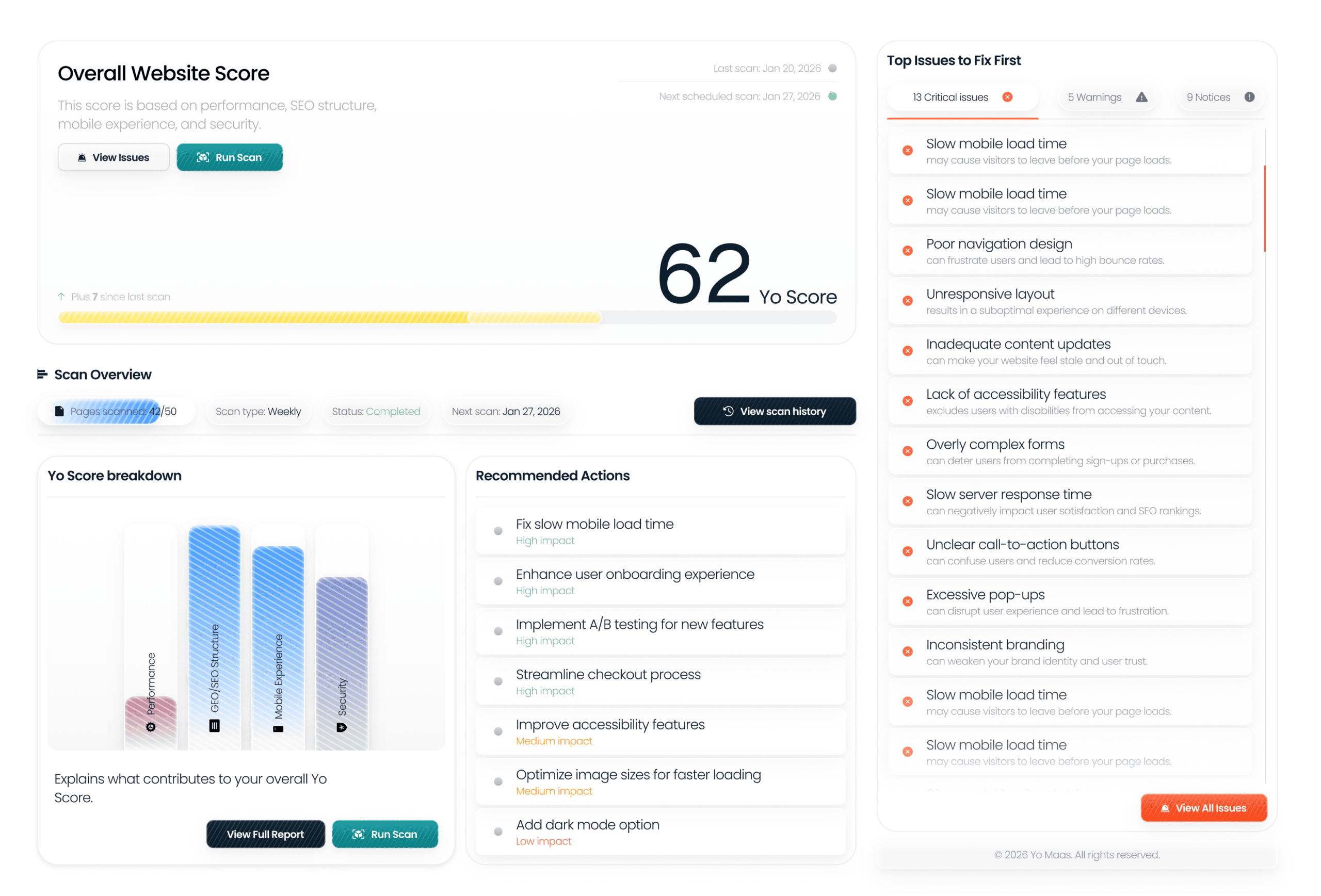The height and width of the screenshot is (896, 1321).
Task: Toggle the bullet for Add dark mode option
Action: (498, 830)
